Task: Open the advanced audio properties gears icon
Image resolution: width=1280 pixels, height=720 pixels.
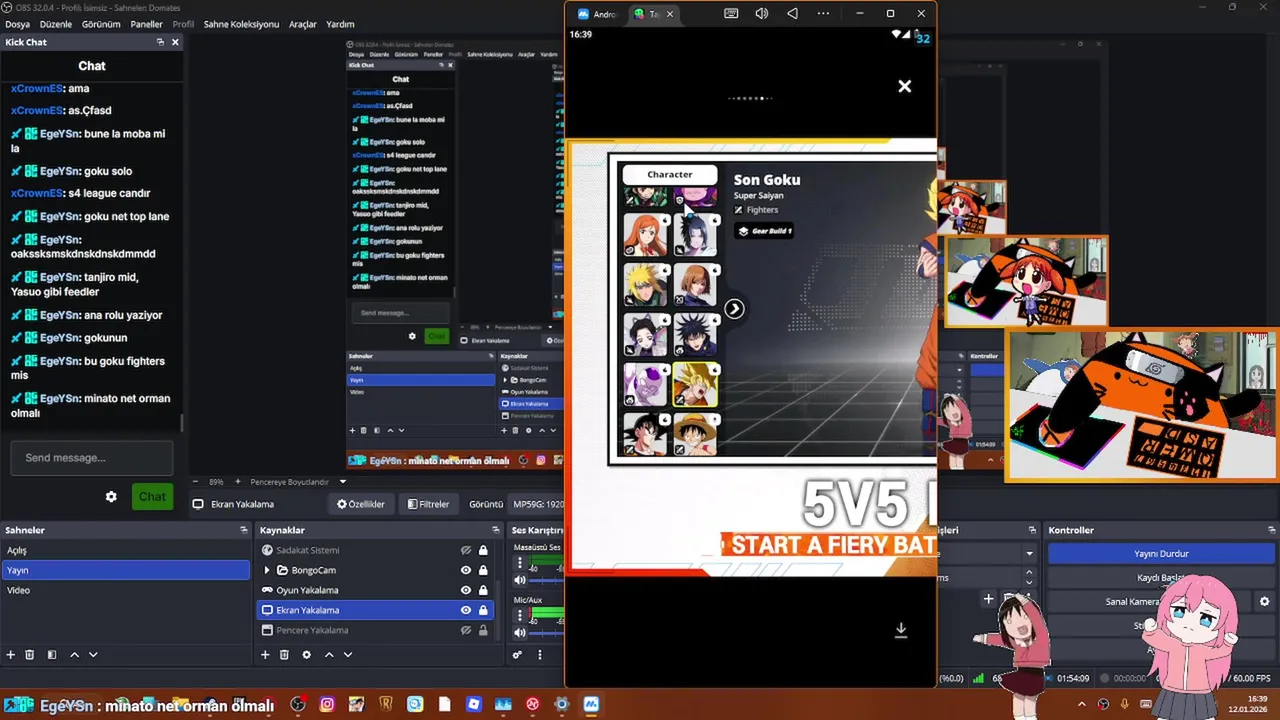Action: tap(517, 655)
